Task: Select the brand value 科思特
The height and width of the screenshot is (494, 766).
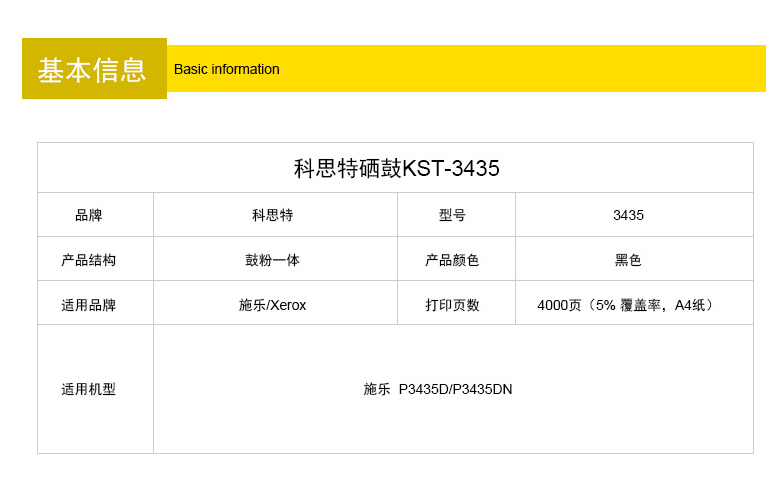Action: (272, 215)
